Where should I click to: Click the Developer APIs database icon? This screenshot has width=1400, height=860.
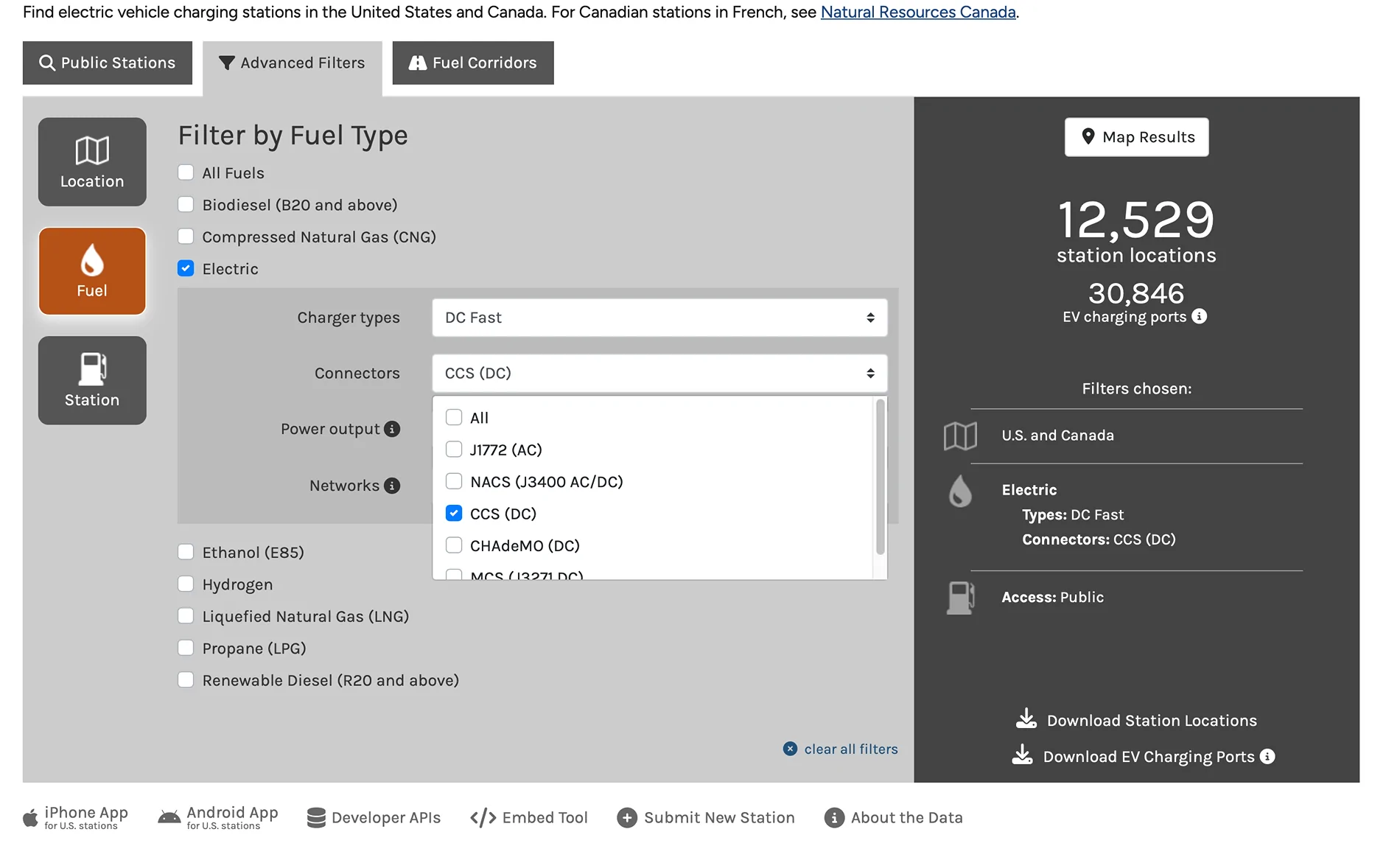coord(316,817)
